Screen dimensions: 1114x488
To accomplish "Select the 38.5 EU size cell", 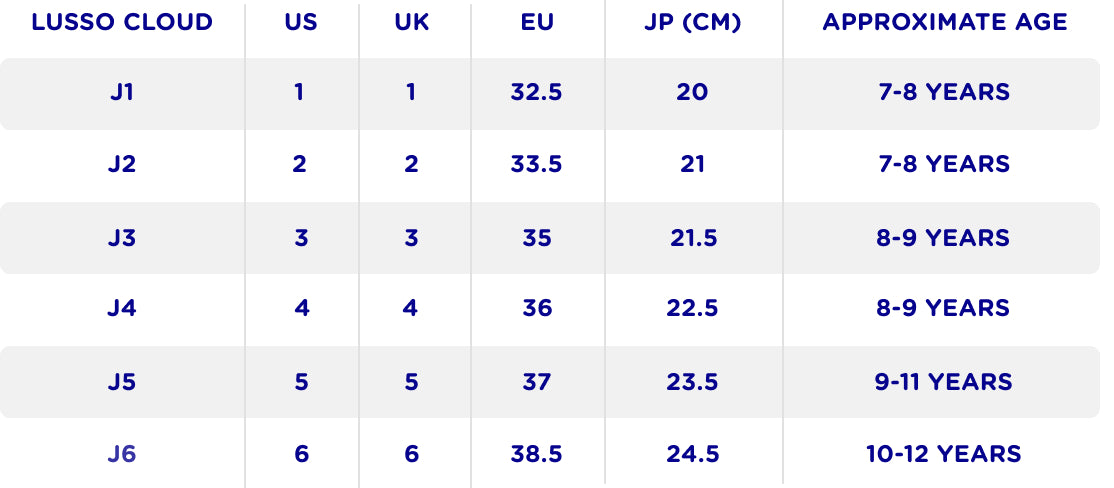I will (x=537, y=454).
